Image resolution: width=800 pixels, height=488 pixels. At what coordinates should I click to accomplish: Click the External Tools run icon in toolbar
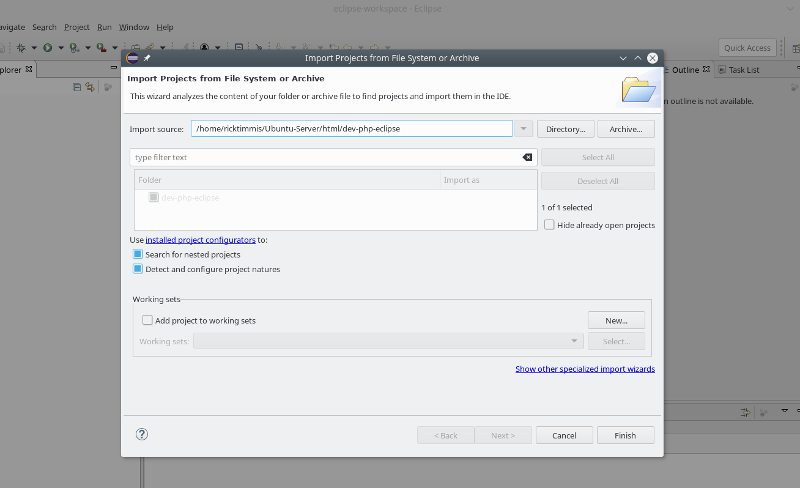(102, 47)
